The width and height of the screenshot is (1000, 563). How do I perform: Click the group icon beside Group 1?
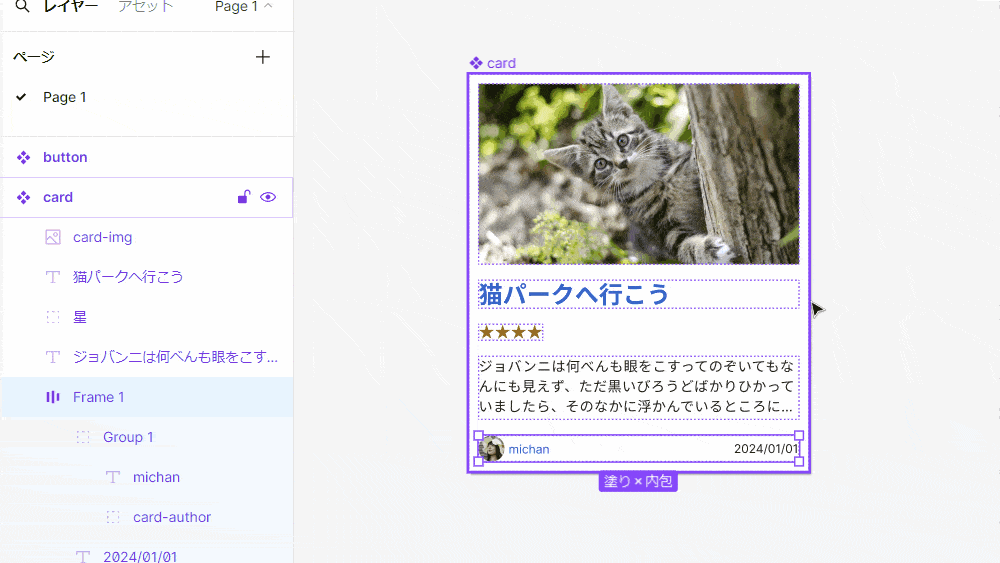pos(83,437)
